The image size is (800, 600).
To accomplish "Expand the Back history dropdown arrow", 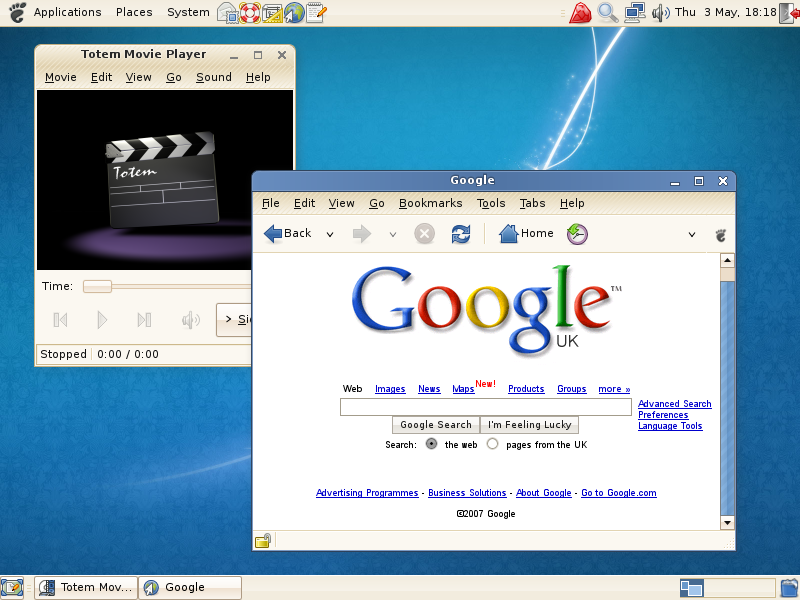I will 330,235.
